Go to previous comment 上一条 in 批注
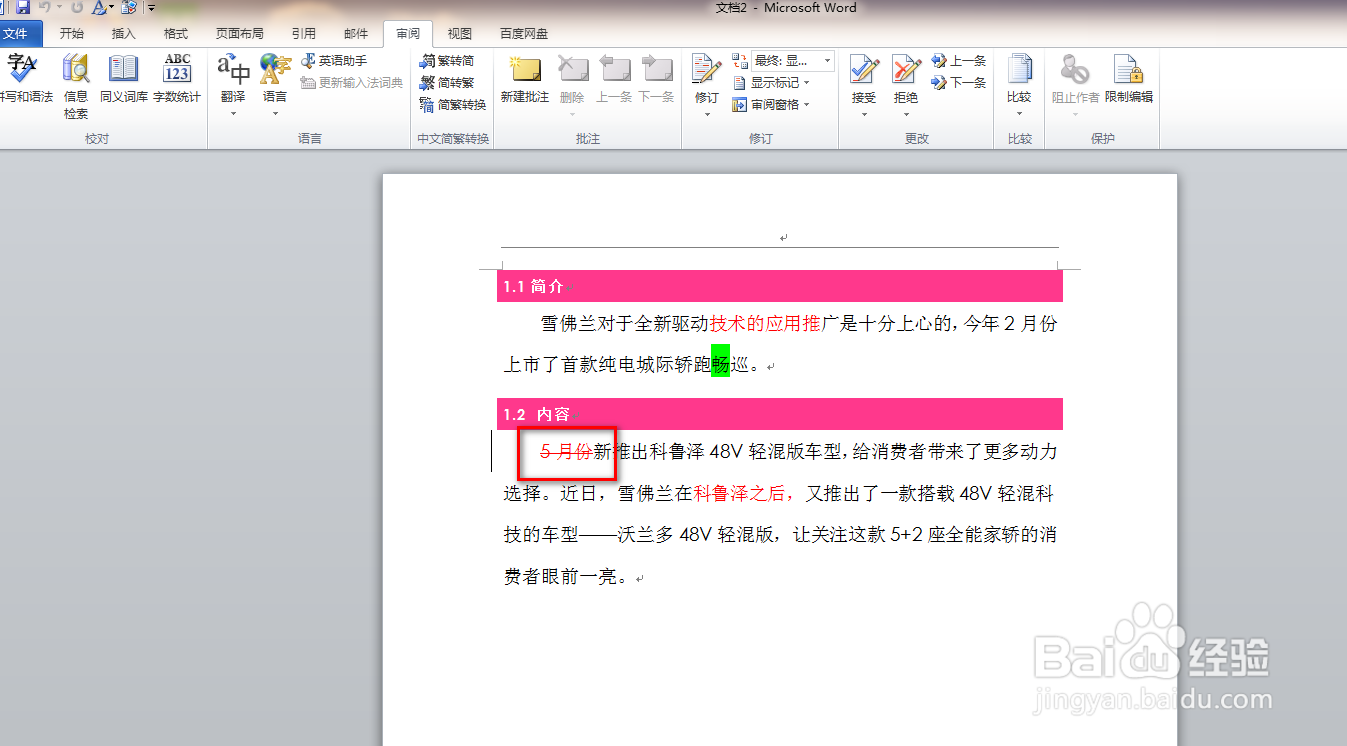 [x=614, y=80]
